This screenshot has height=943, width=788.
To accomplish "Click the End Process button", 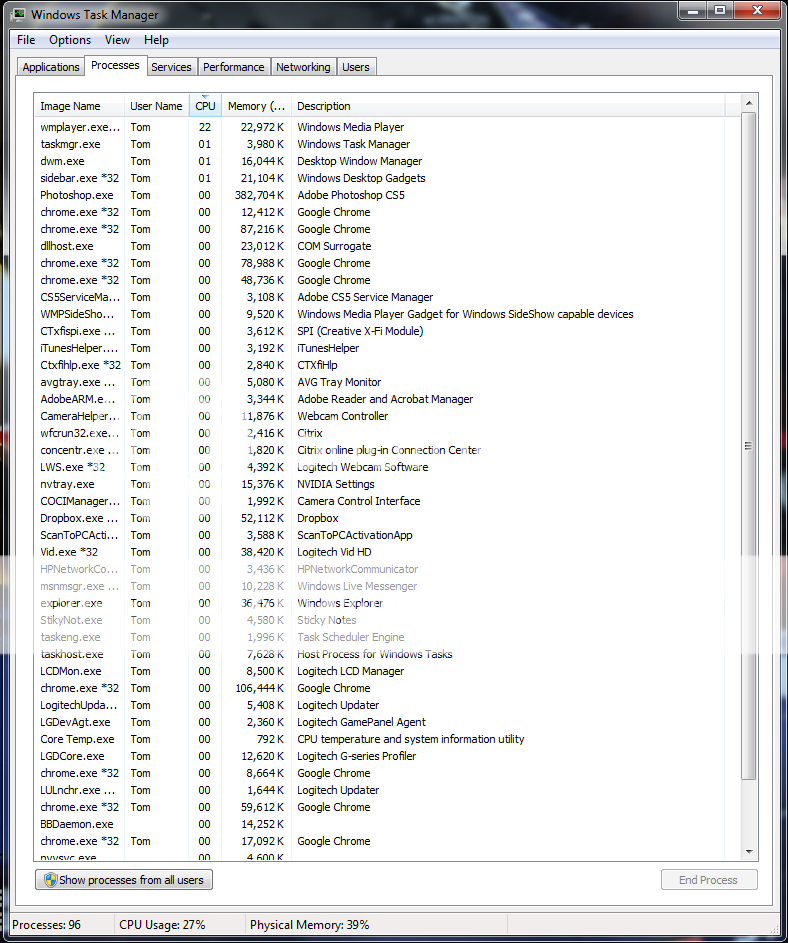I will pyautogui.click(x=709, y=880).
